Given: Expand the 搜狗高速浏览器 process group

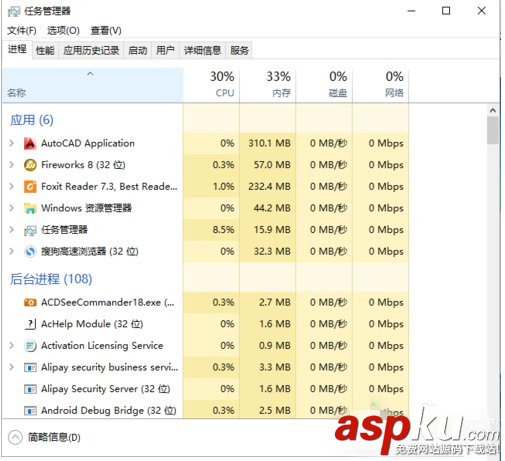Looking at the screenshot, I should point(12,251).
